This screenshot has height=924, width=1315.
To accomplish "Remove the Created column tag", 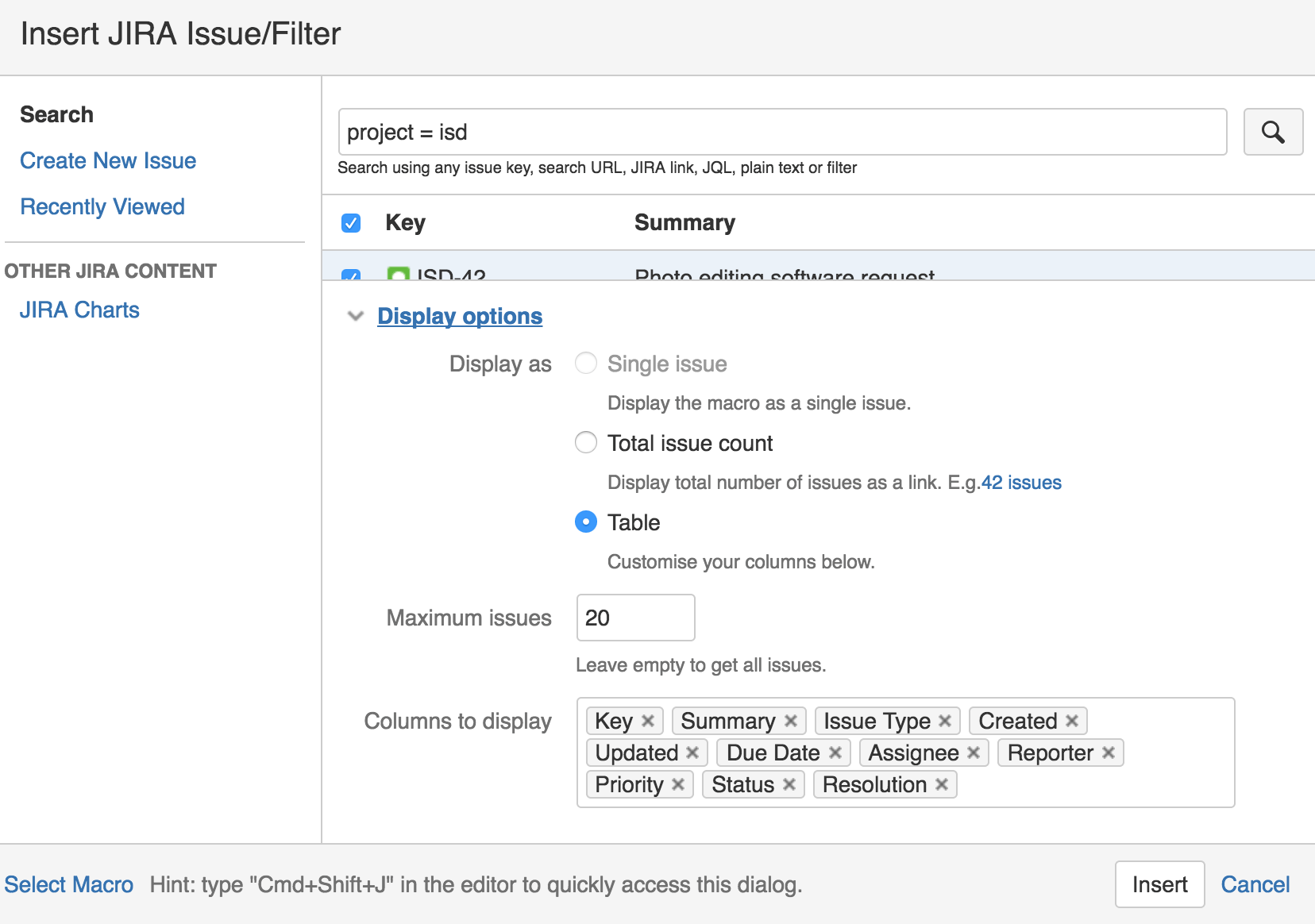I will [x=1072, y=721].
